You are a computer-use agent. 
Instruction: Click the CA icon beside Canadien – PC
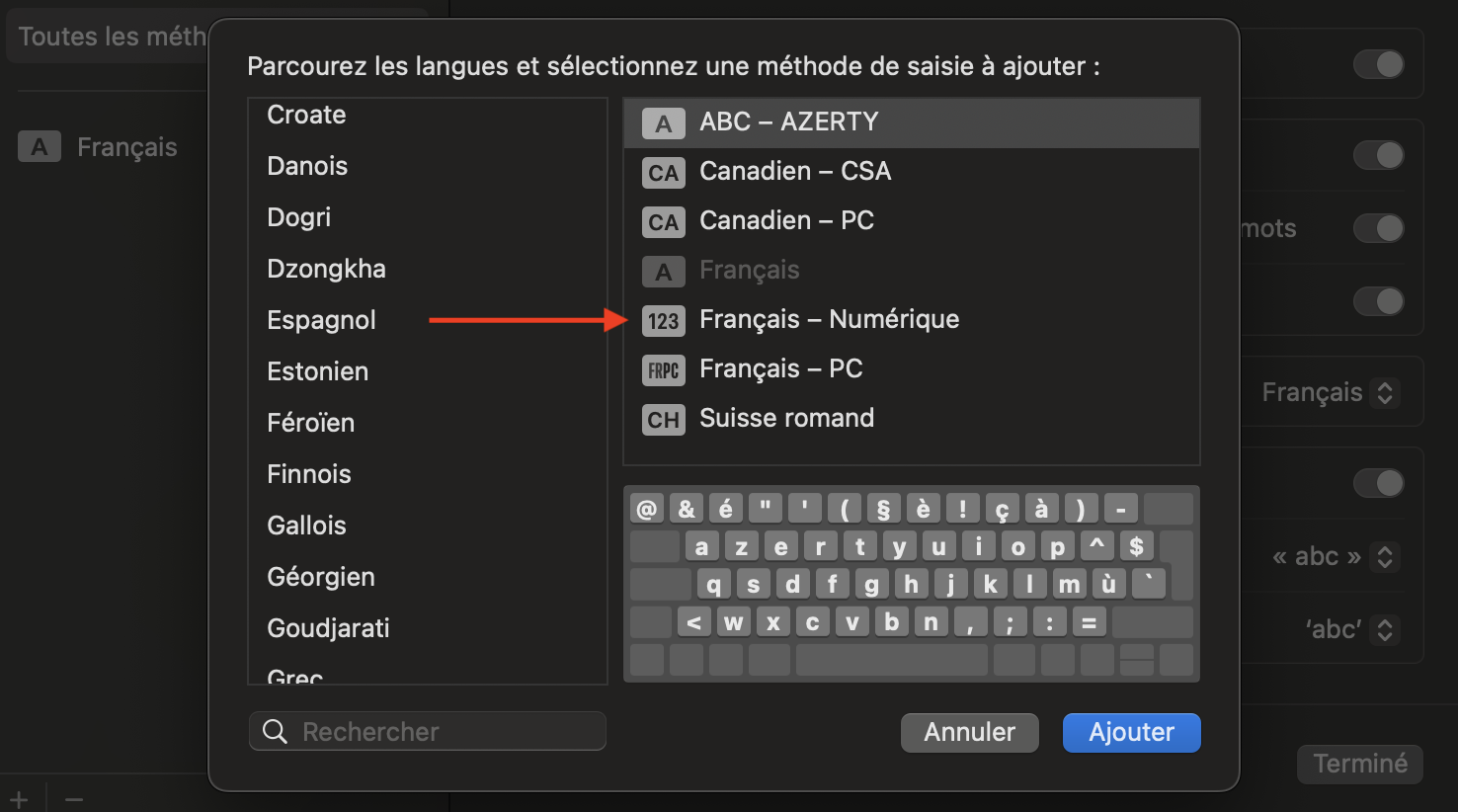[x=663, y=222]
